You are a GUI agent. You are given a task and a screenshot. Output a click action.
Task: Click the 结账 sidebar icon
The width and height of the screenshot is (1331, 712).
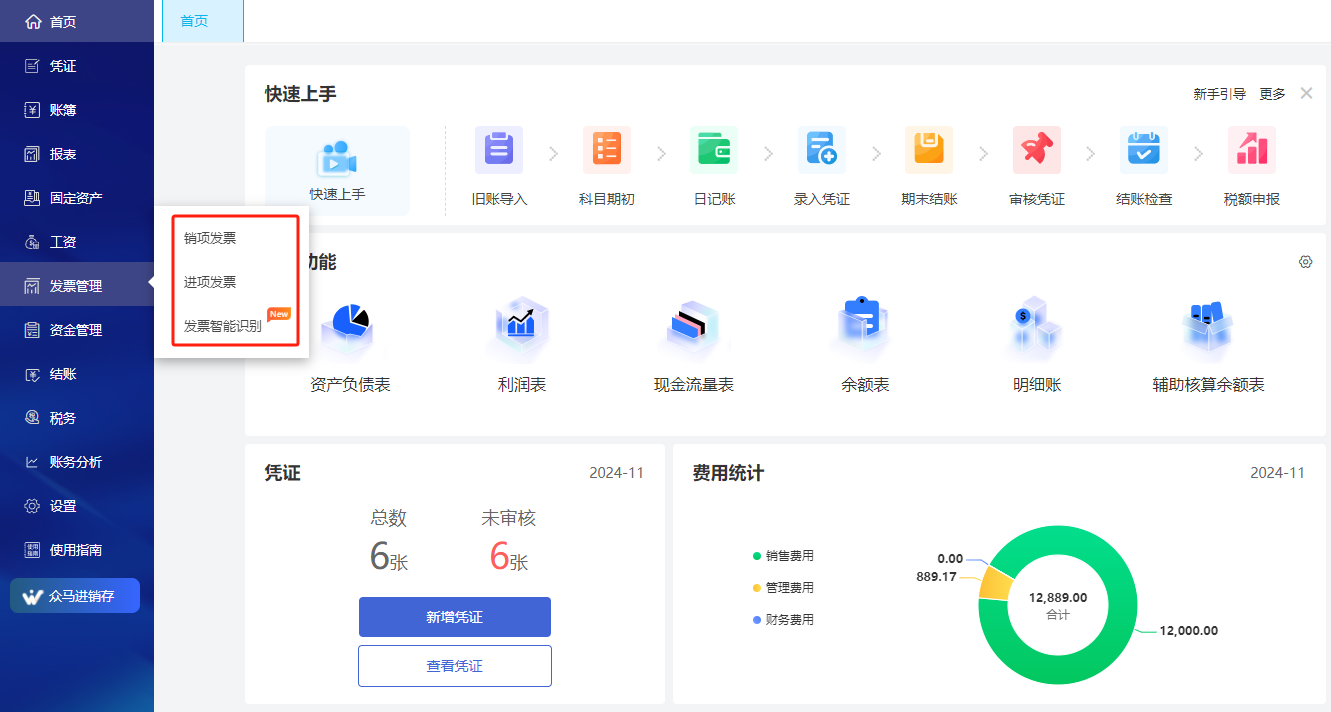pyautogui.click(x=32, y=374)
